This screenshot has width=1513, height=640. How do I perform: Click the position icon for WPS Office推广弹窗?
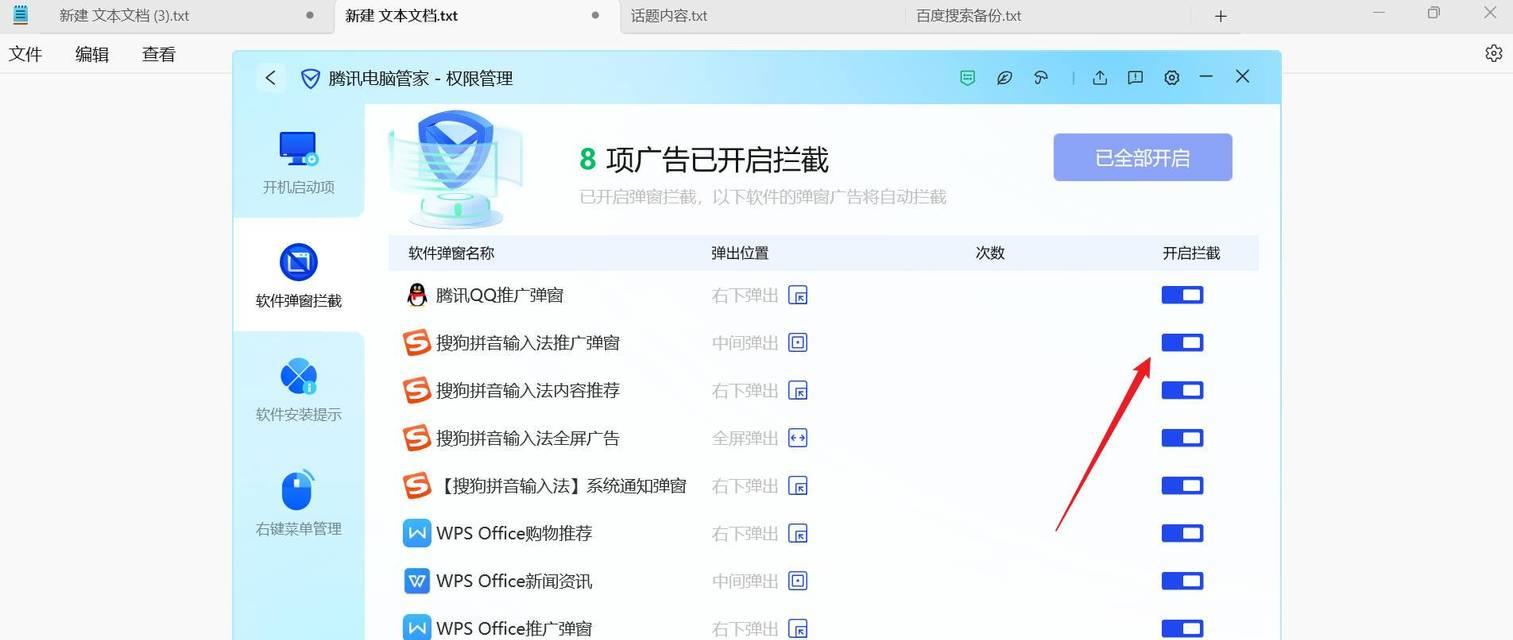[x=798, y=629]
